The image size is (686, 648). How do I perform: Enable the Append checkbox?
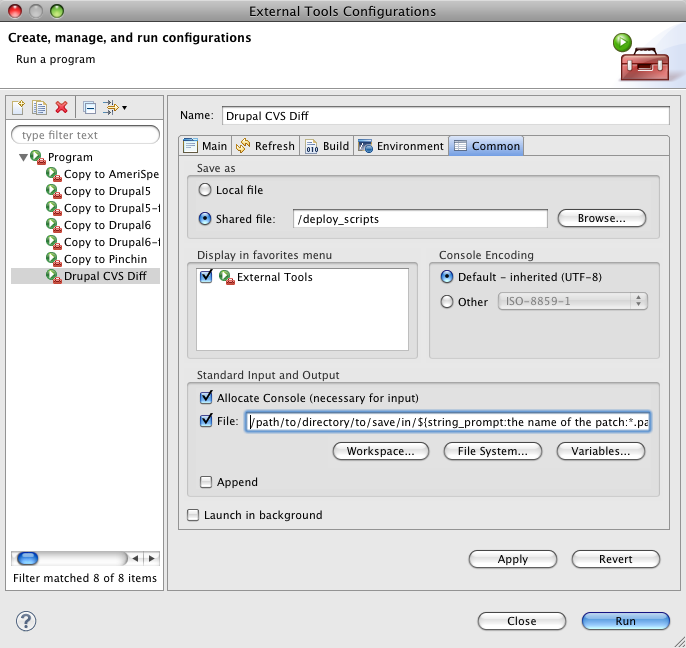tap(206, 482)
